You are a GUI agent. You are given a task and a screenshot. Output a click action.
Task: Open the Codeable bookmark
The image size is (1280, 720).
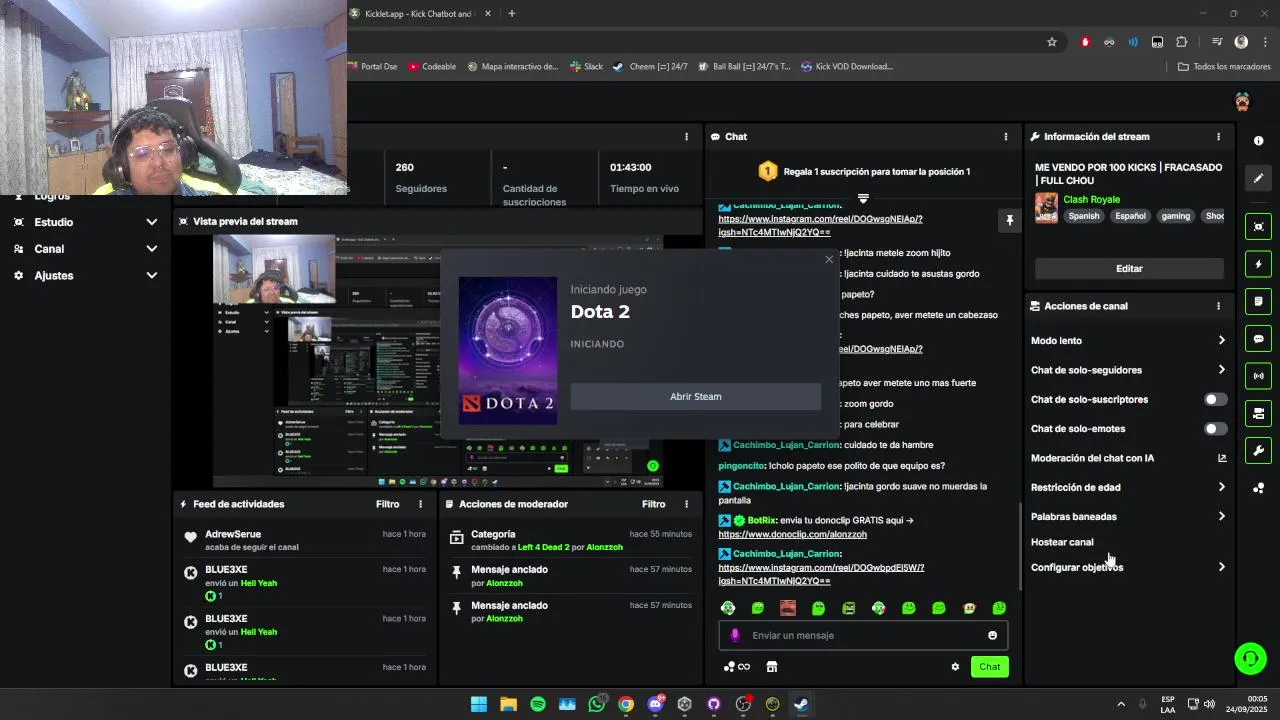tap(432, 67)
